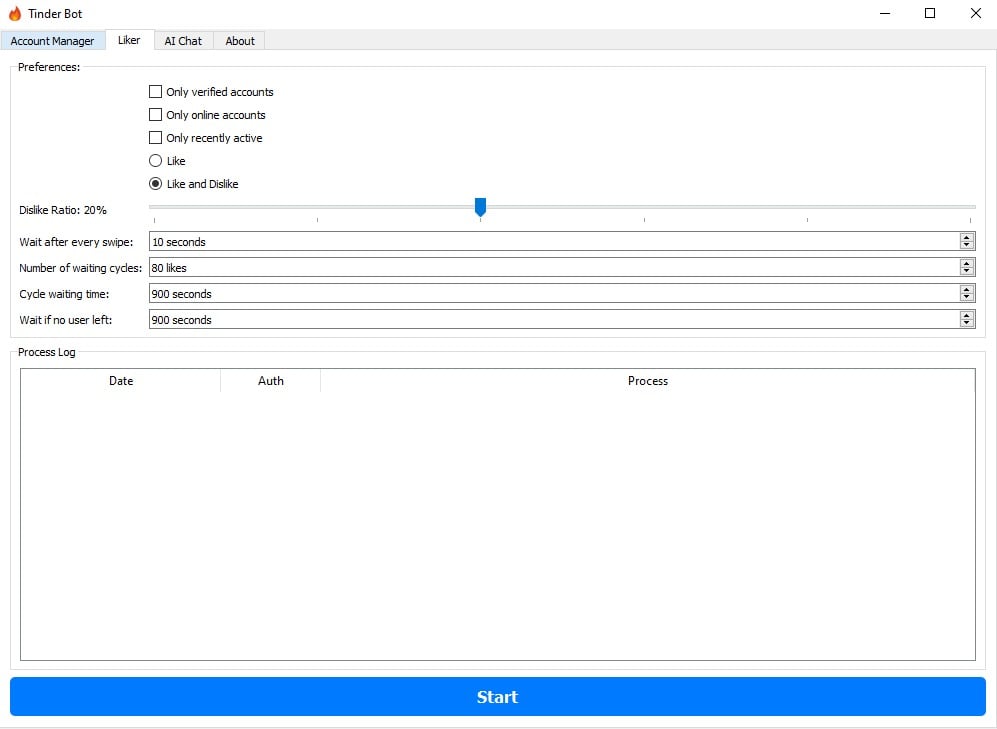
Task: Click the Date column header
Action: tap(121, 381)
